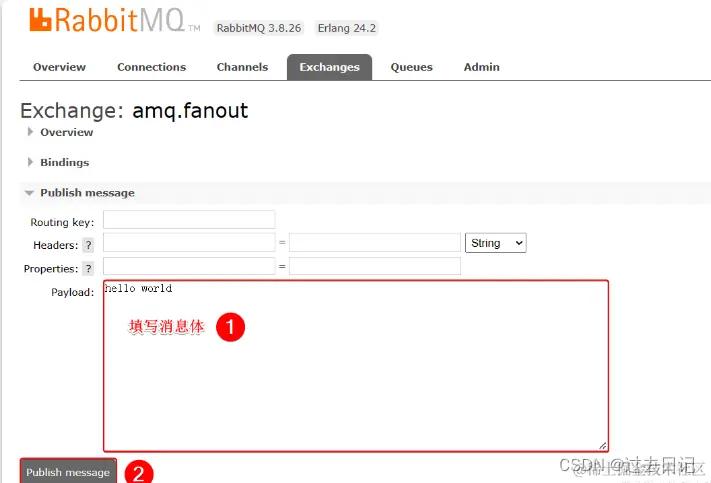Click the Routing key label
Viewport: 711px width, 483px height.
click(62, 222)
